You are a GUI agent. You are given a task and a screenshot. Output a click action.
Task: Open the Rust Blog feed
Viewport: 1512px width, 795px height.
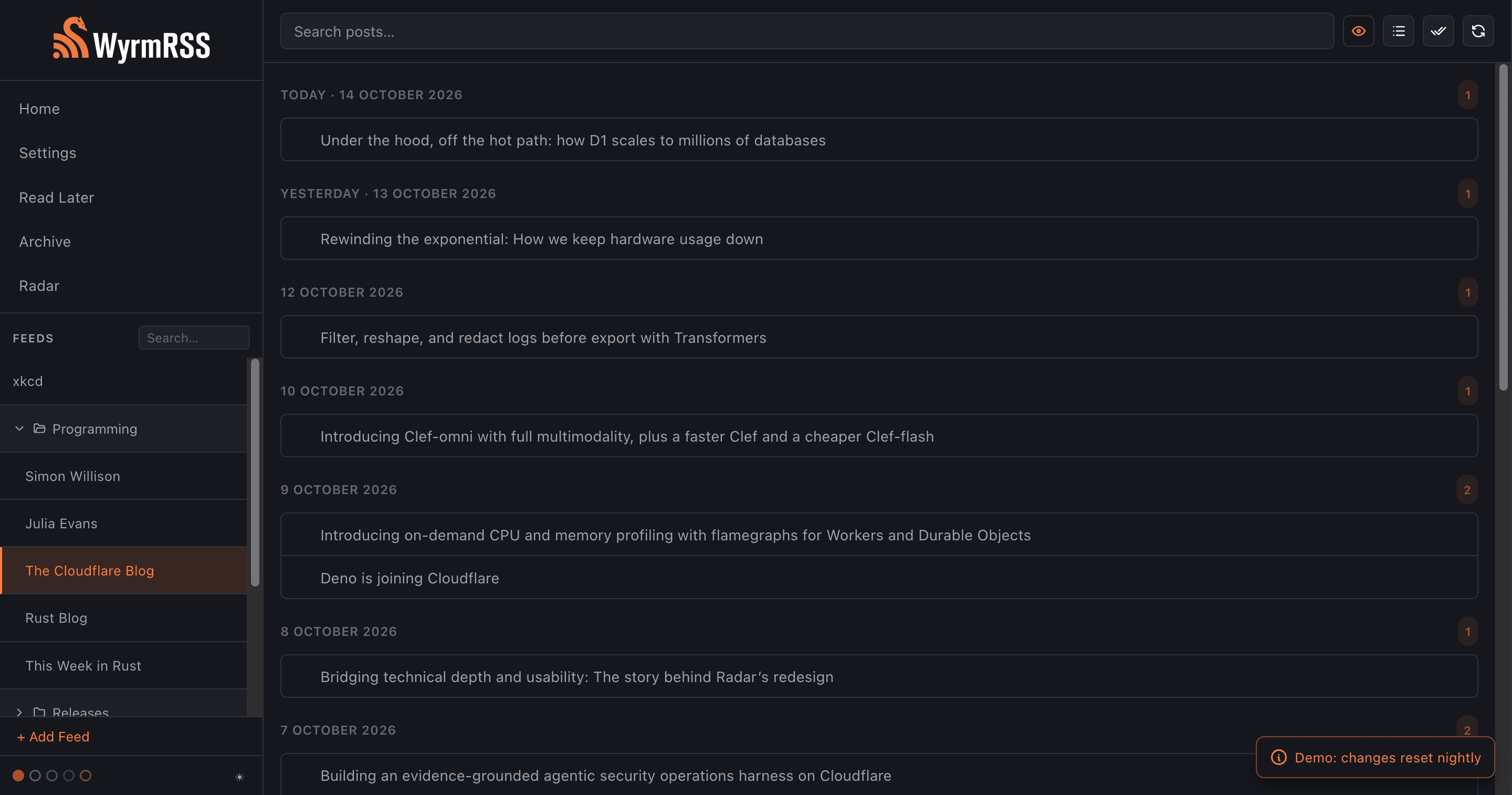click(x=123, y=618)
